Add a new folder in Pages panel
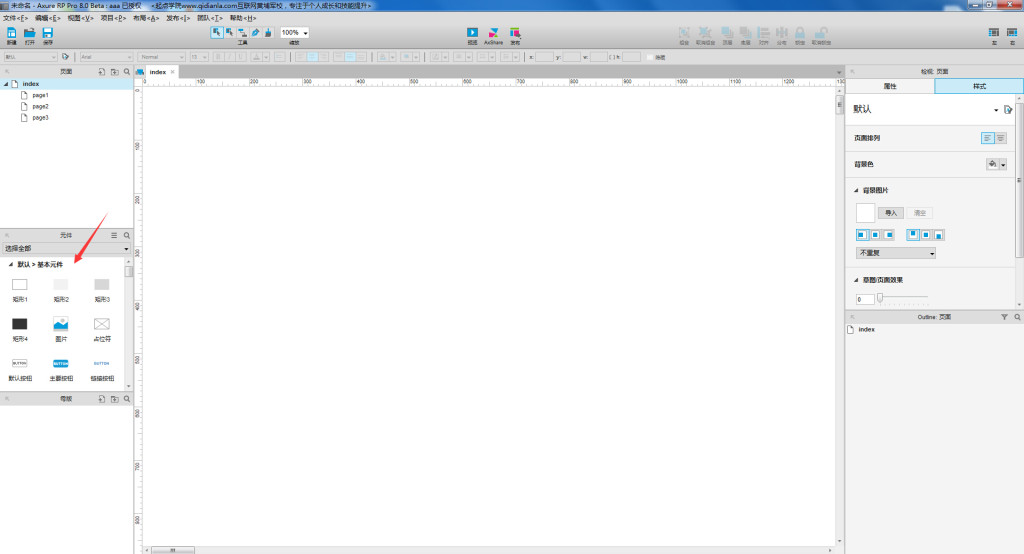 (114, 72)
